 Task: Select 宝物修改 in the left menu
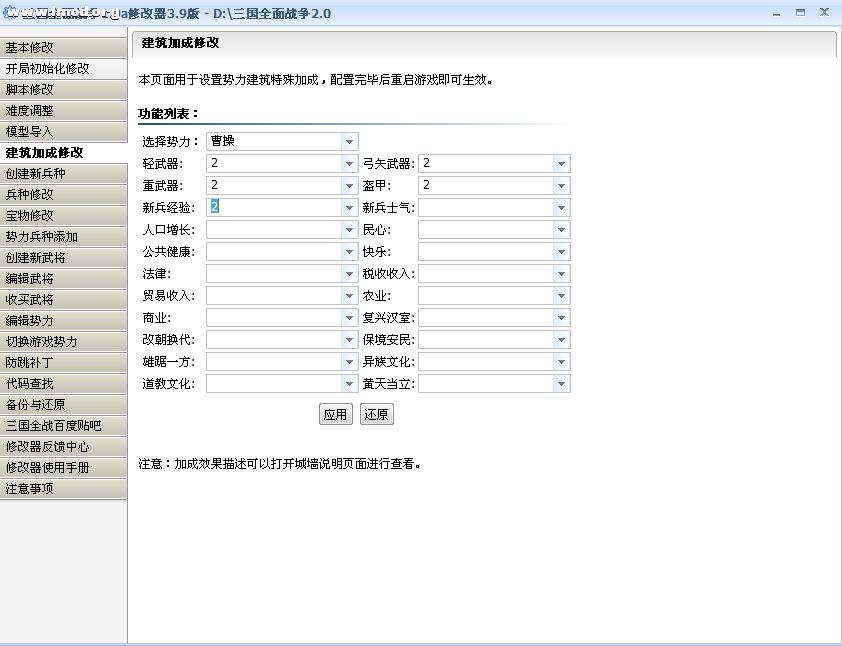[63, 216]
